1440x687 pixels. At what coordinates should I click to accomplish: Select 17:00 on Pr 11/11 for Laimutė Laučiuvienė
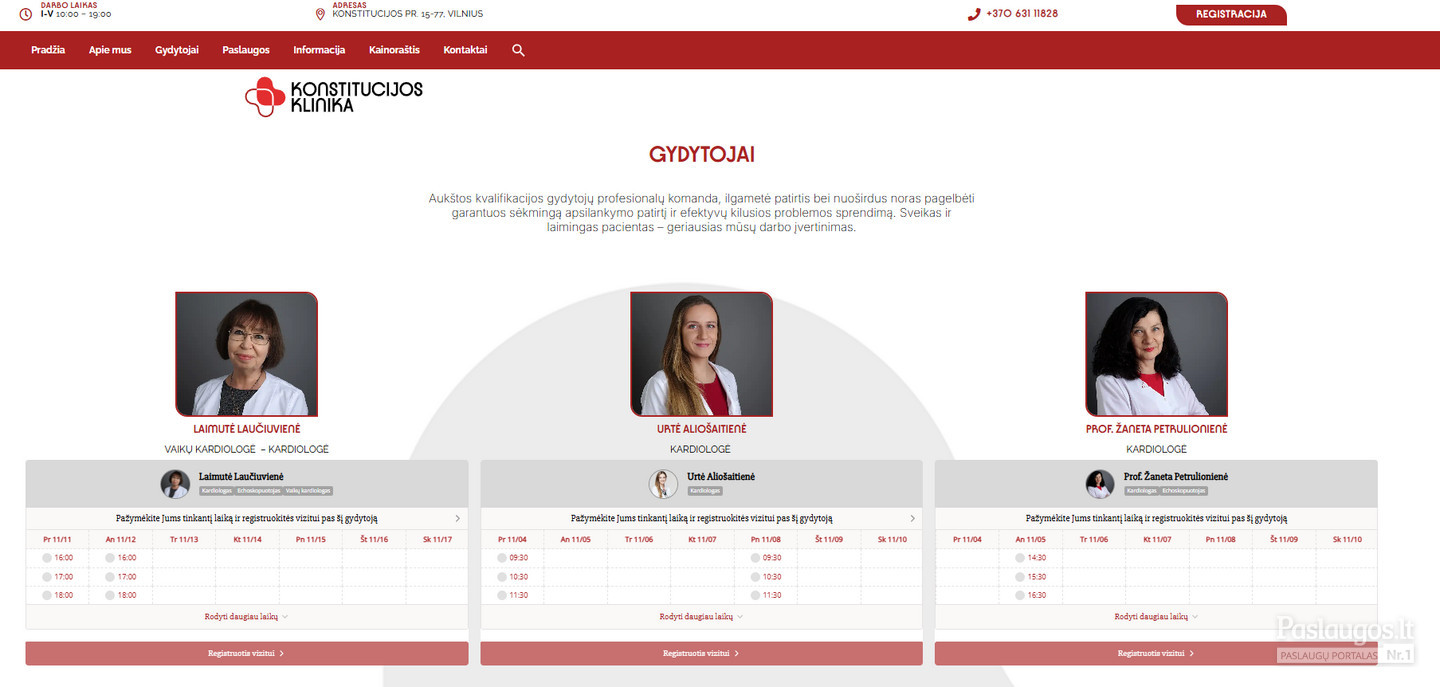point(58,577)
